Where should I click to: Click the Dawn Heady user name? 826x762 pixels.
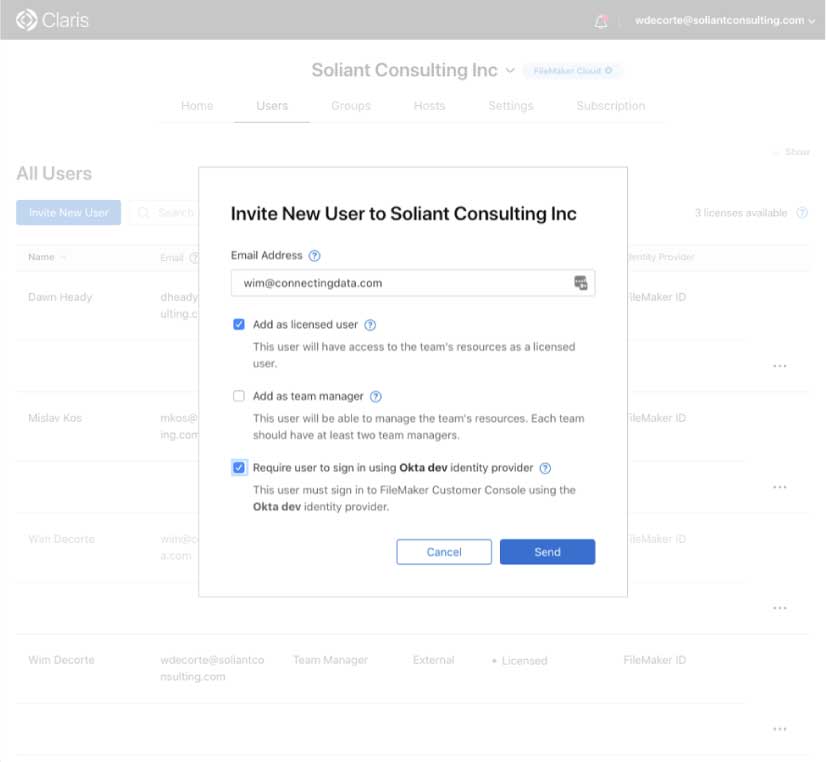(x=60, y=297)
